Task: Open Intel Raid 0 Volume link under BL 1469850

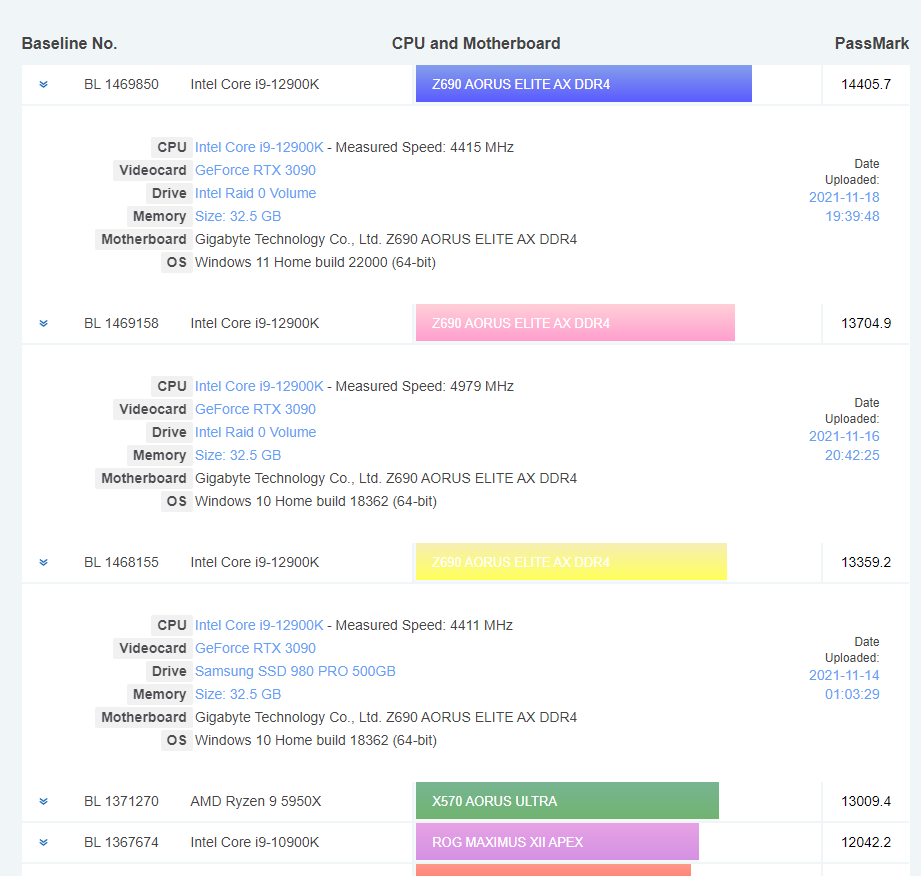Action: point(256,193)
